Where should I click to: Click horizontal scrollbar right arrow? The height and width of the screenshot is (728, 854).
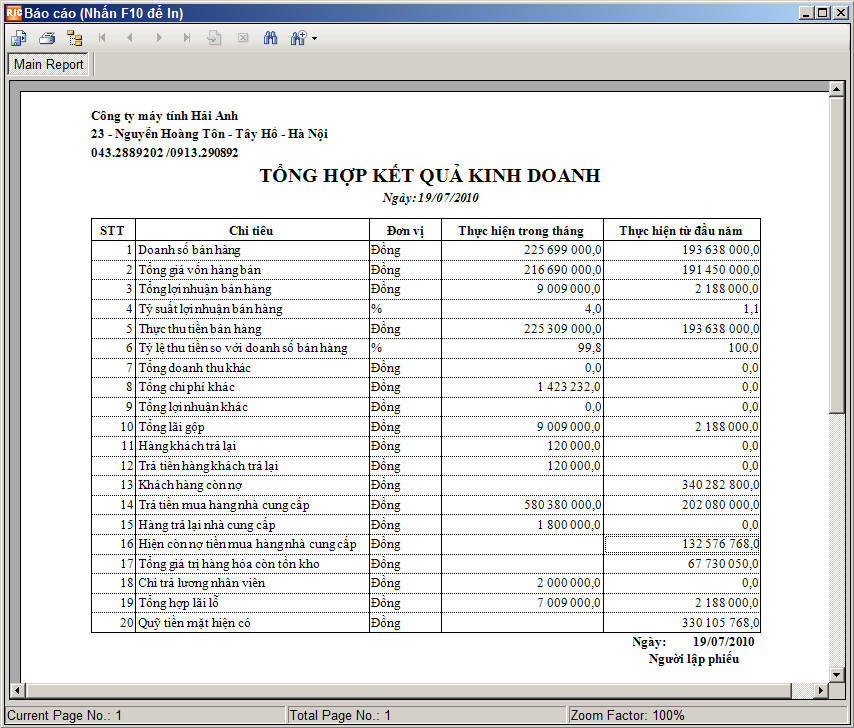821,690
